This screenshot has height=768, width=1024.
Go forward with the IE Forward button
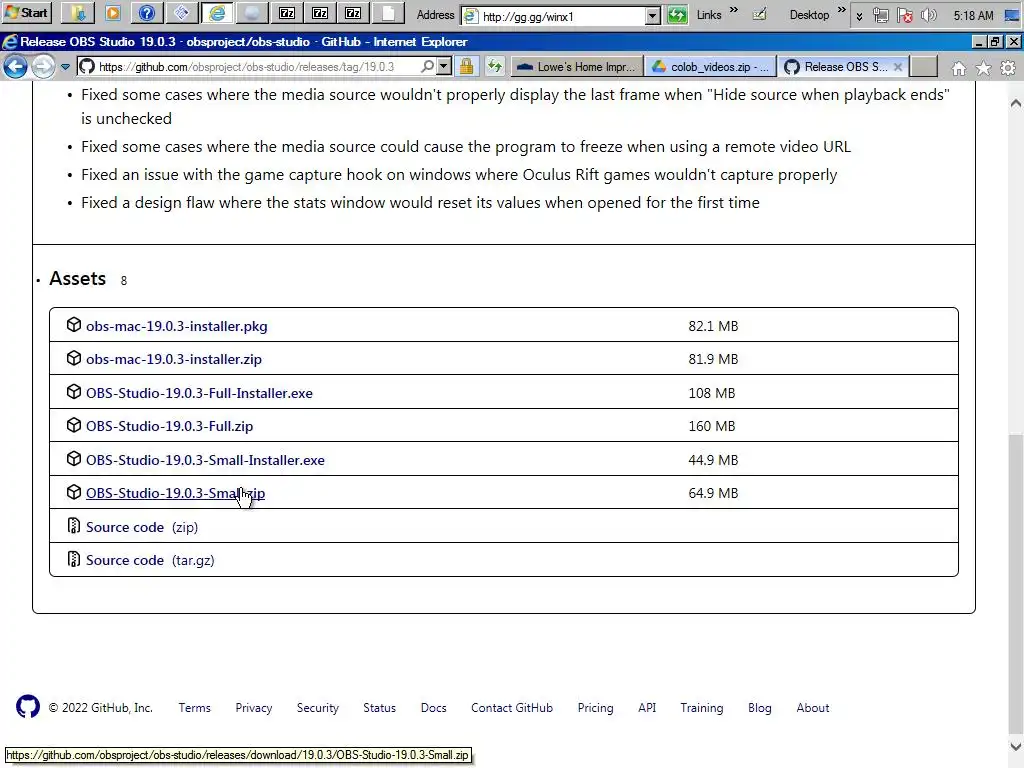click(43, 67)
